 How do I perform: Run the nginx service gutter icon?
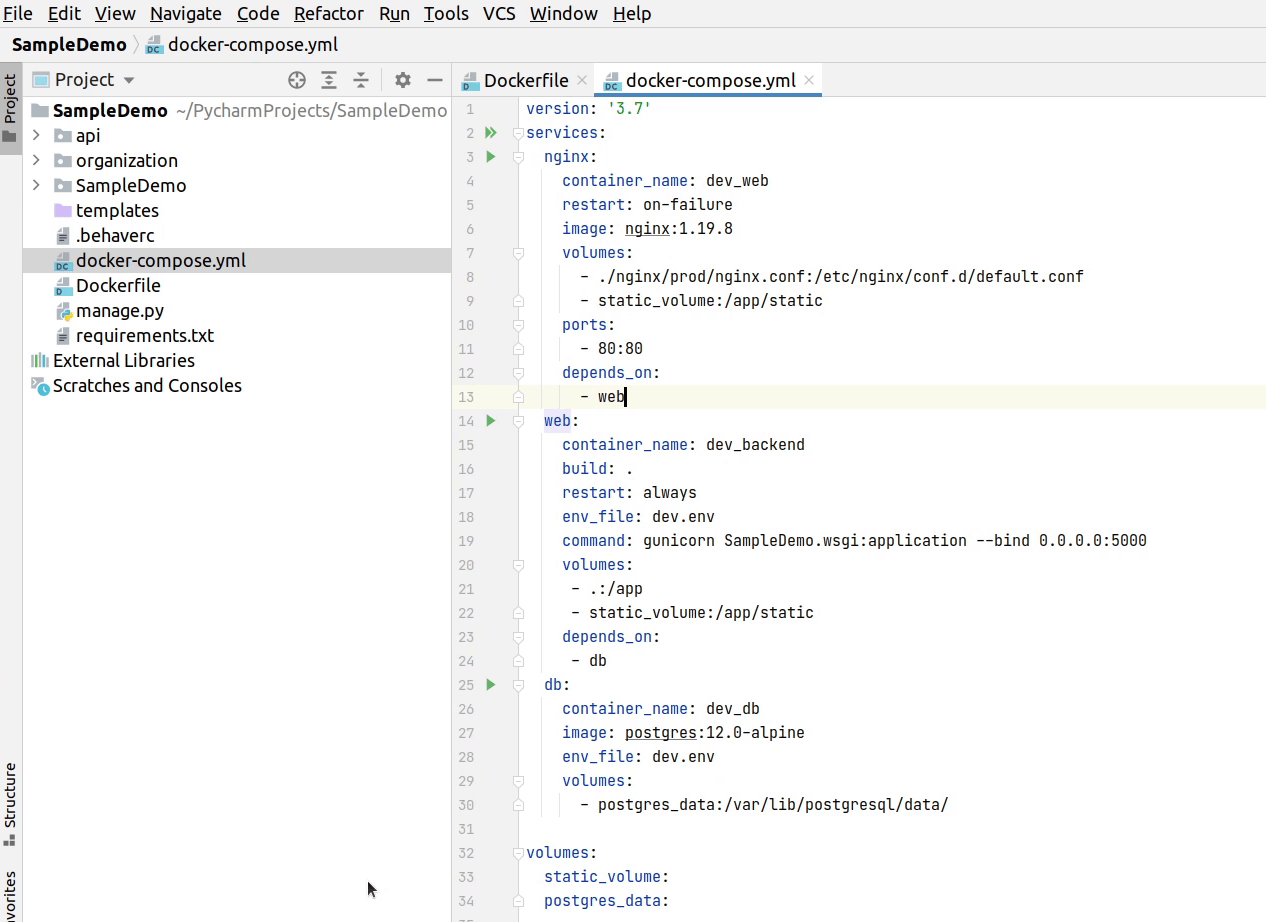point(490,157)
